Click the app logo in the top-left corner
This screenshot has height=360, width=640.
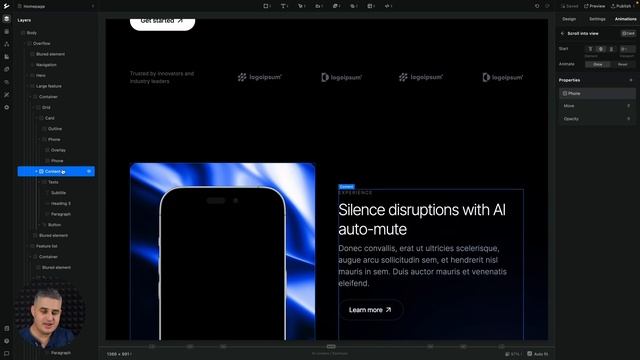6,6
